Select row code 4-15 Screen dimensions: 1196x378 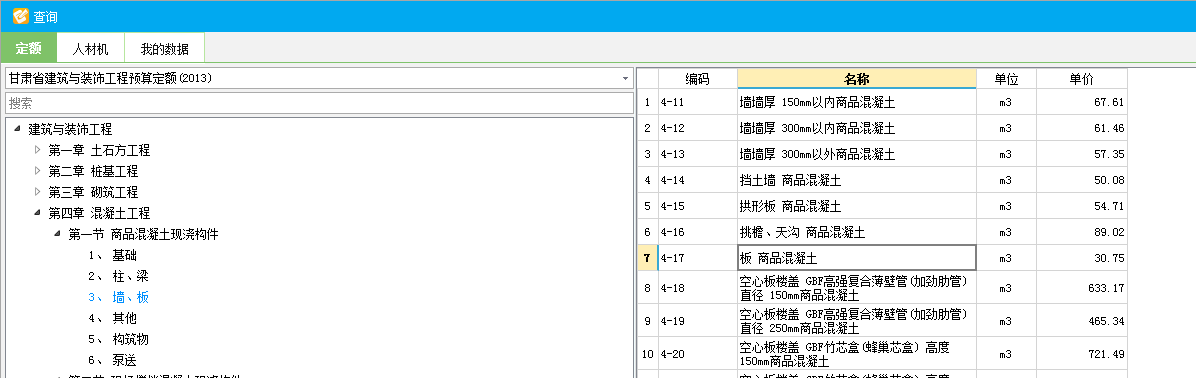pos(697,206)
